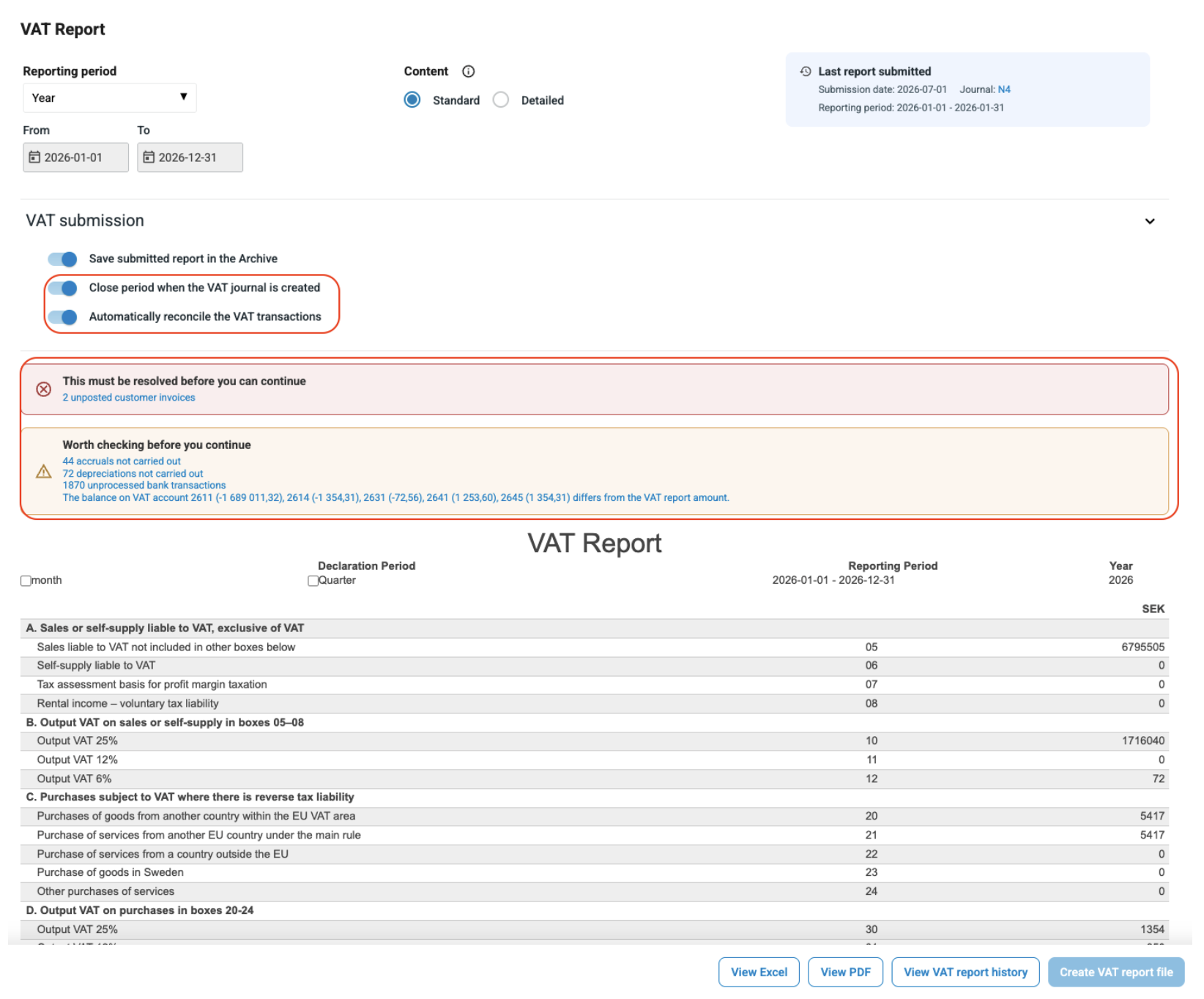Image resolution: width=1204 pixels, height=999 pixels.
Task: Click the From date field 2026-01-01
Action: click(x=75, y=157)
